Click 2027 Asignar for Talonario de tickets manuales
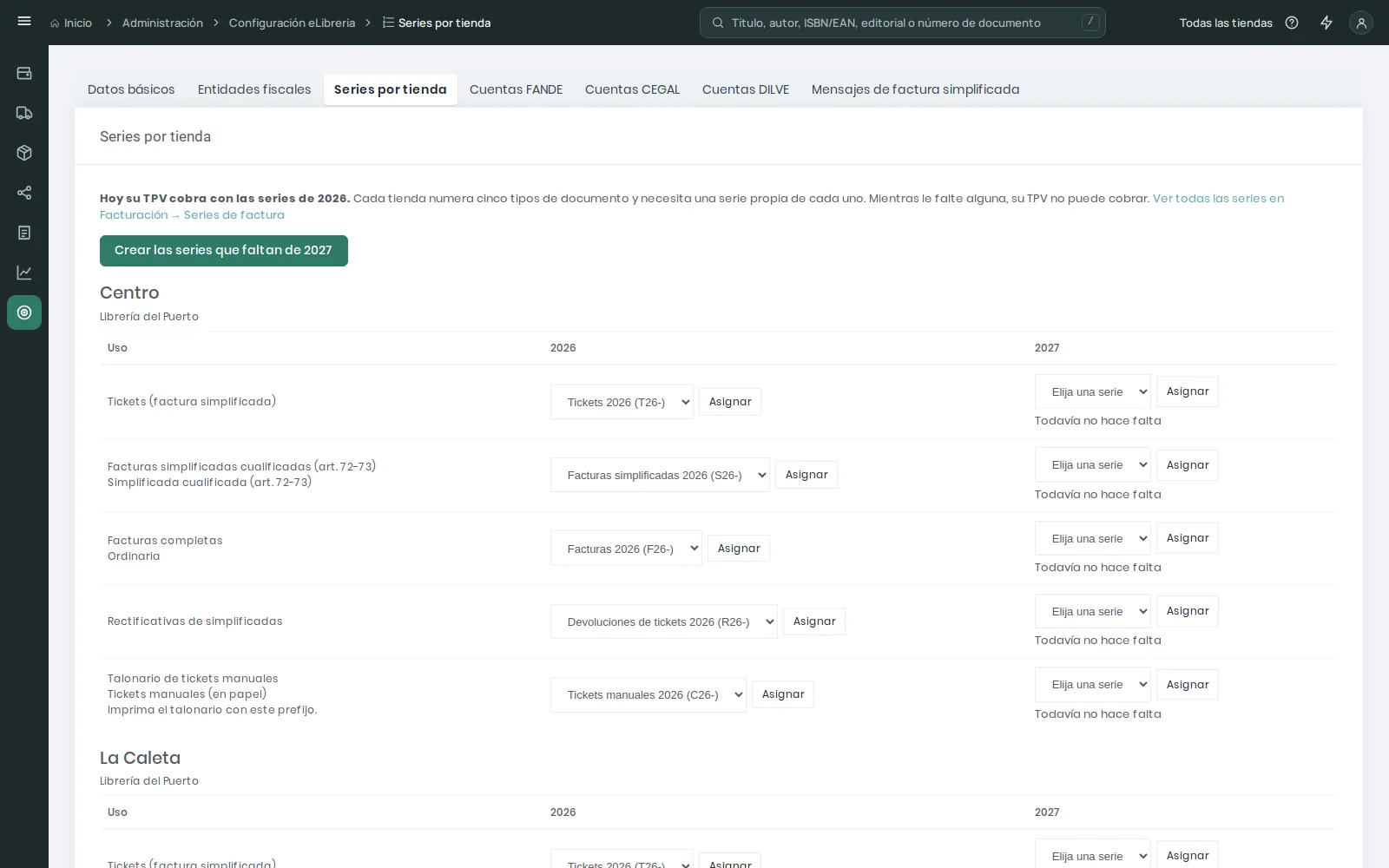Image resolution: width=1389 pixels, height=868 pixels. (1188, 685)
